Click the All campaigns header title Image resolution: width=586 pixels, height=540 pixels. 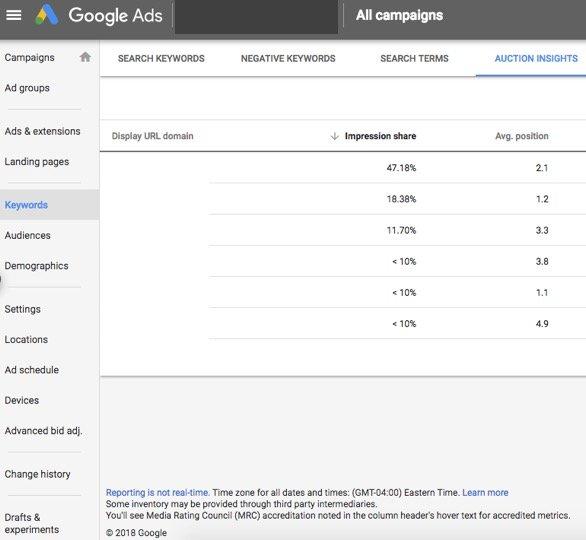coord(399,15)
